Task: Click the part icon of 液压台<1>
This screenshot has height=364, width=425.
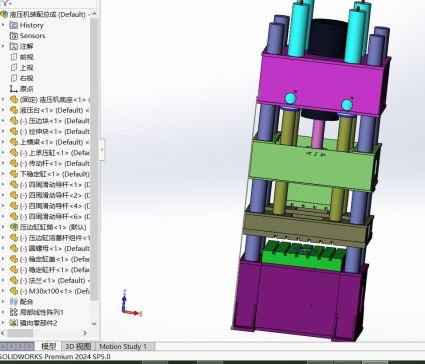Action: (14, 110)
